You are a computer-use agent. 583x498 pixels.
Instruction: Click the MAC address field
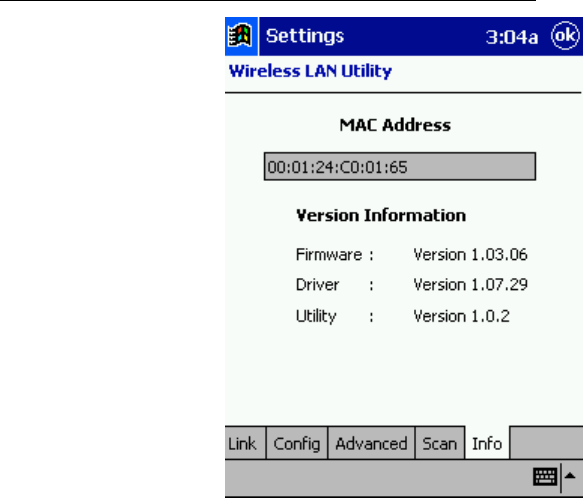coord(400,166)
